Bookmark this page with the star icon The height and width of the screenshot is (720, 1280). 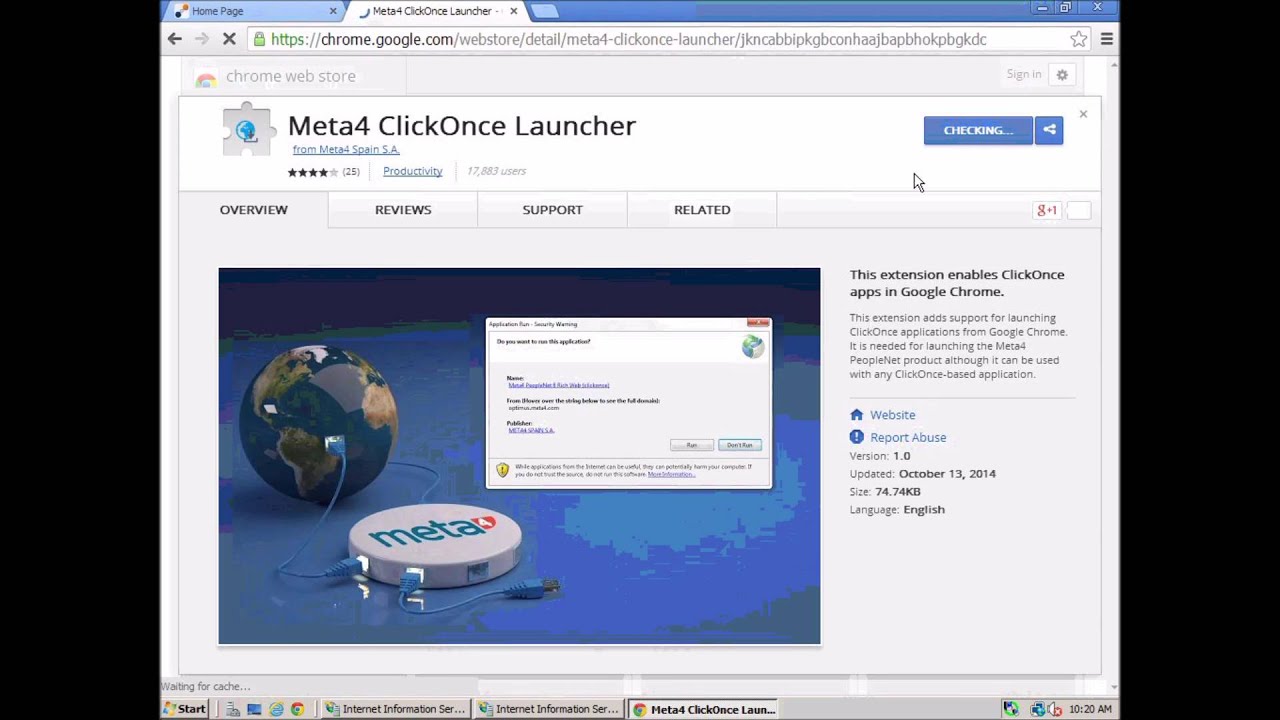coord(1079,39)
